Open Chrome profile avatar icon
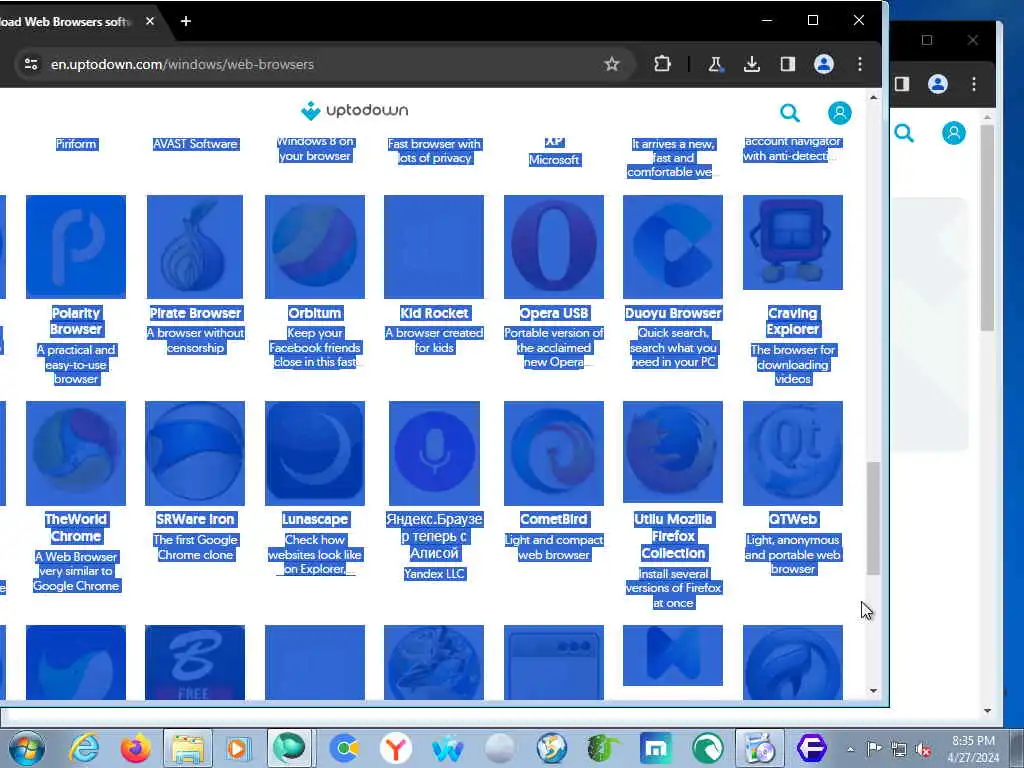Image resolution: width=1024 pixels, height=768 pixels. point(824,64)
